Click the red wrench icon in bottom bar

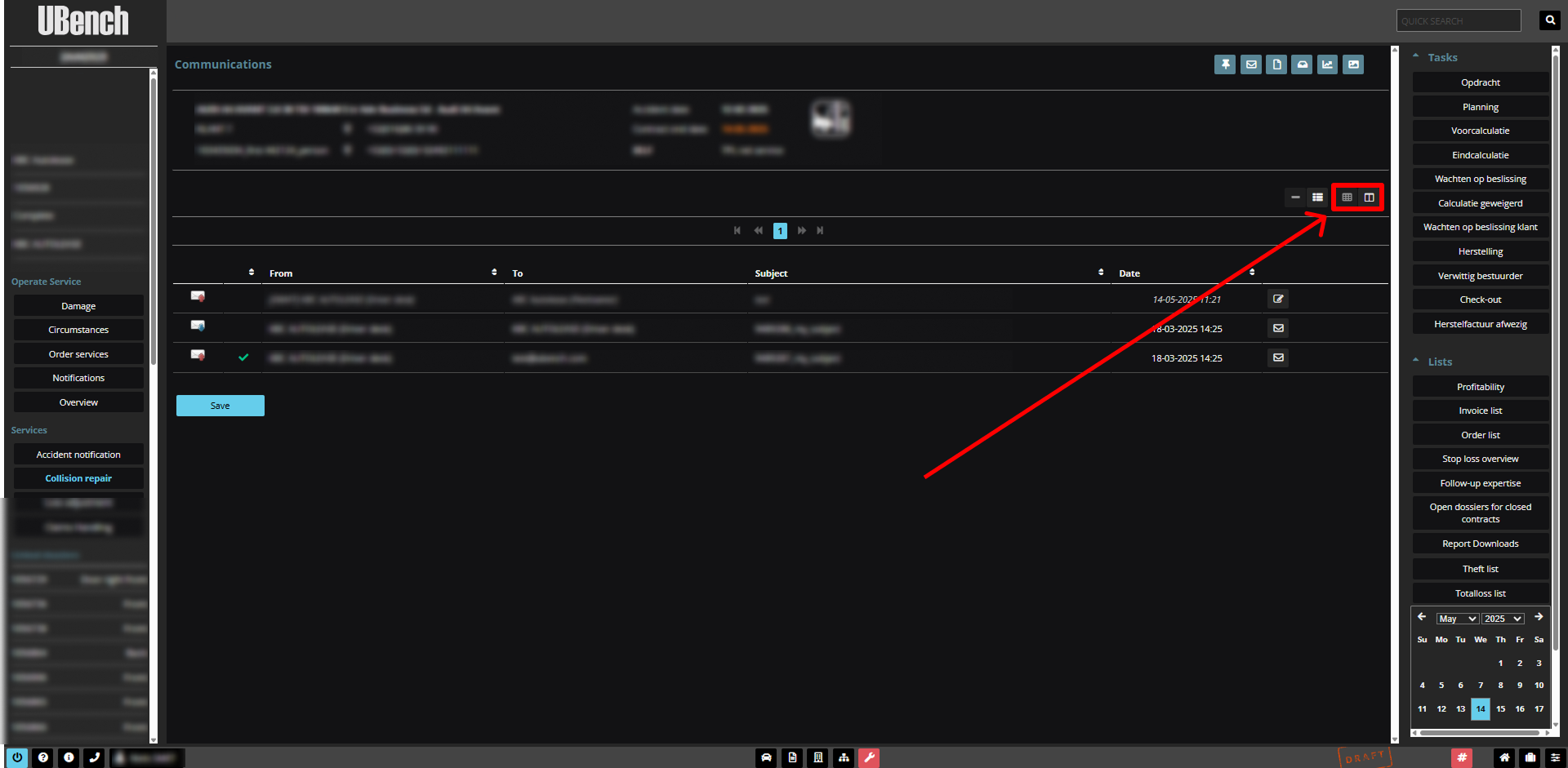[869, 757]
